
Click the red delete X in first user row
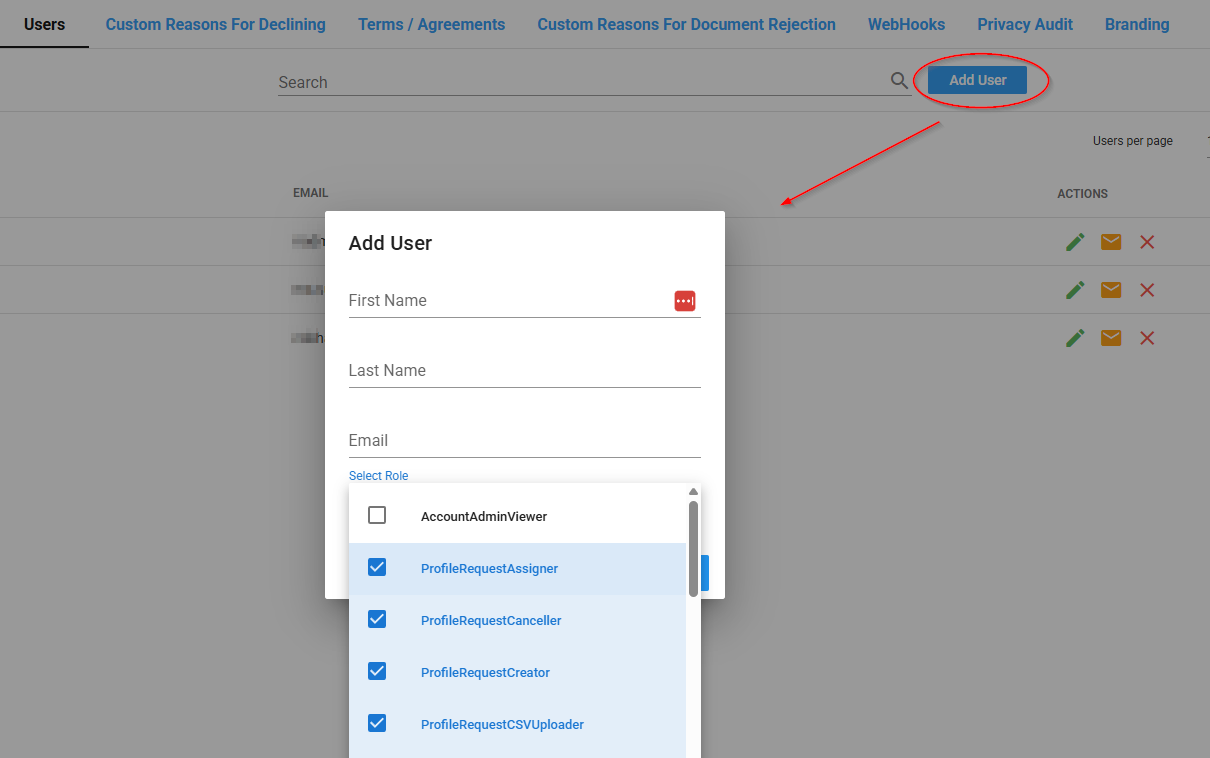click(x=1147, y=242)
